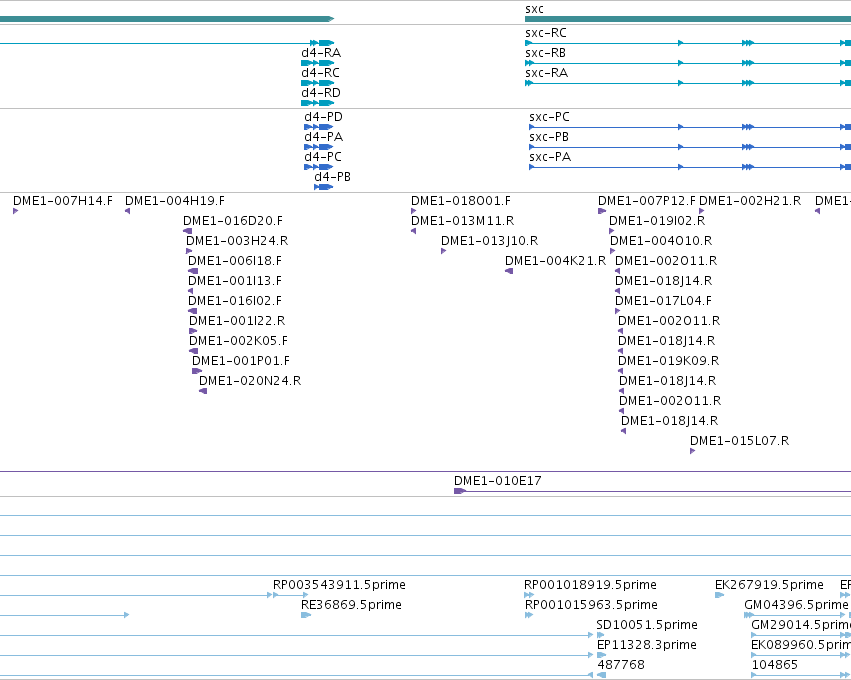851x680 pixels.
Task: Select the DME1-018O01.F feature label
Action: pyautogui.click(x=461, y=201)
